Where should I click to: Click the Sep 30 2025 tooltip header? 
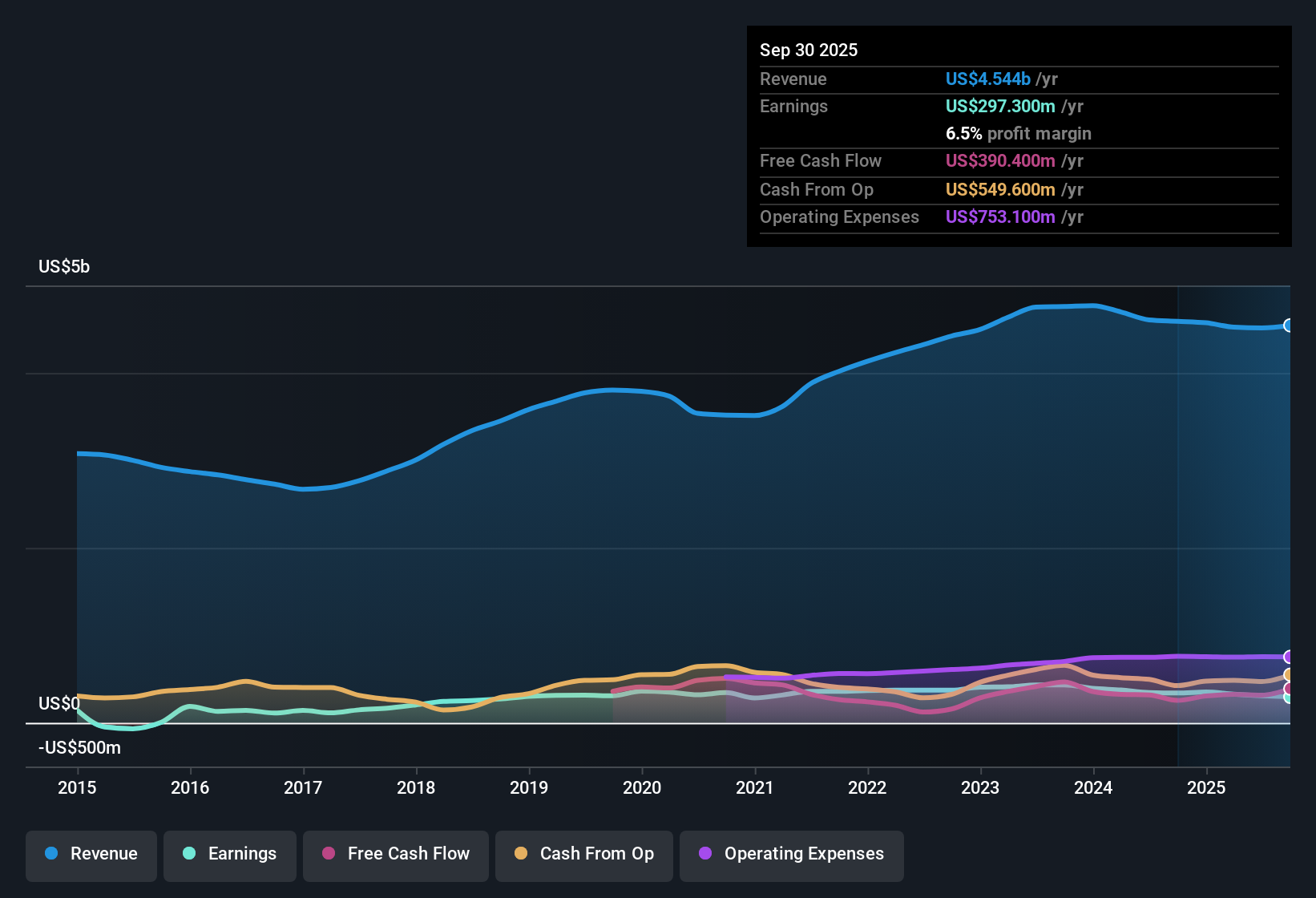pos(809,50)
